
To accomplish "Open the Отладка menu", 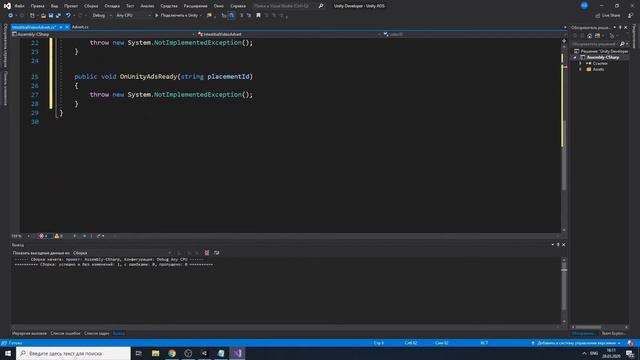I will point(112,6).
